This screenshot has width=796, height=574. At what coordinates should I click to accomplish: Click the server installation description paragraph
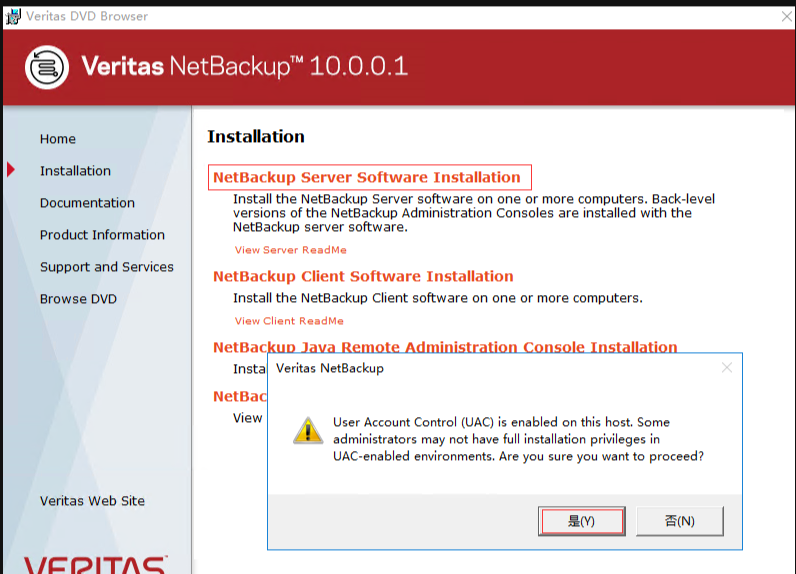(474, 213)
